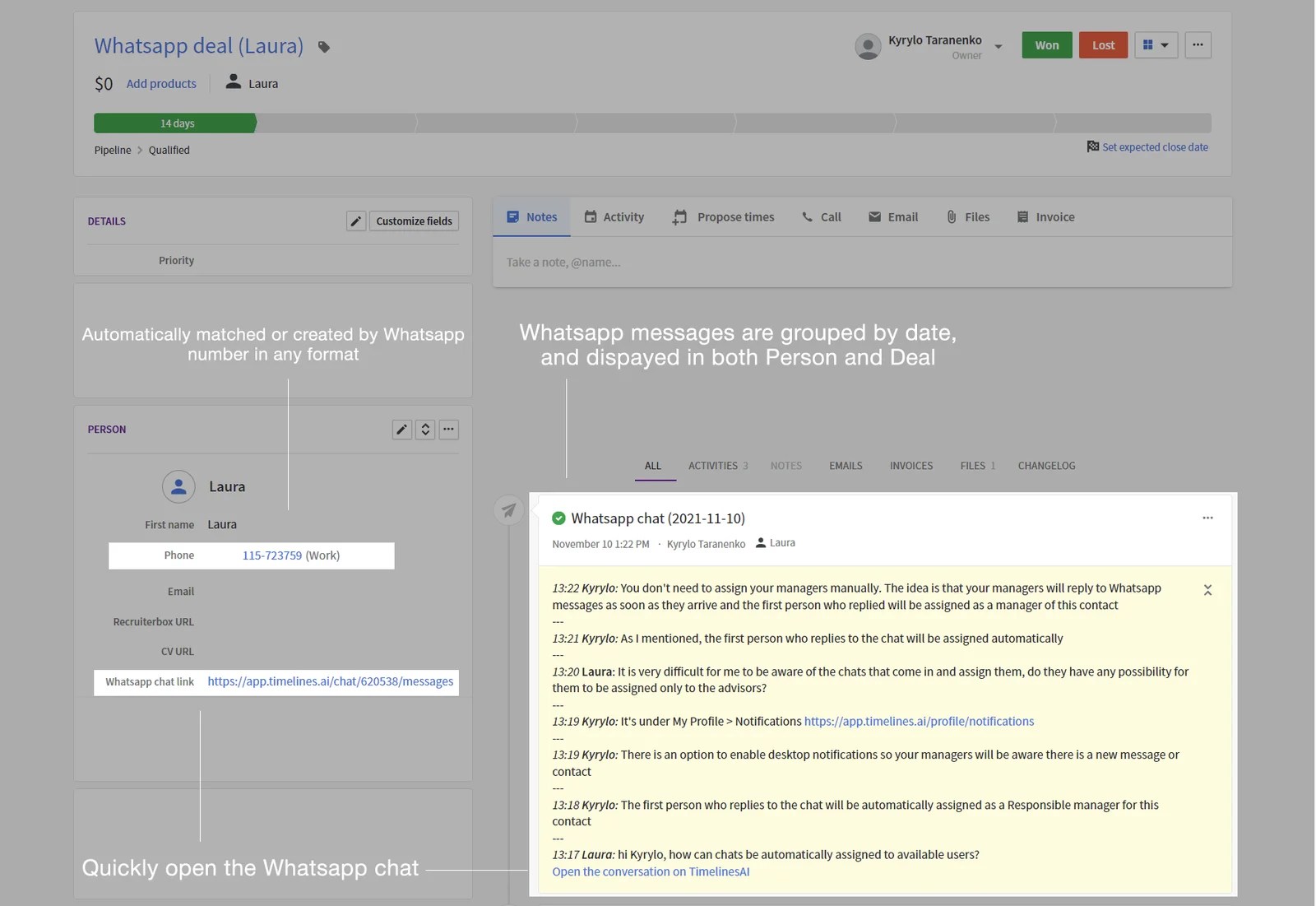Screen dimensions: 1316x906
Task: Filter the feed by NOTES
Action: coord(786,466)
